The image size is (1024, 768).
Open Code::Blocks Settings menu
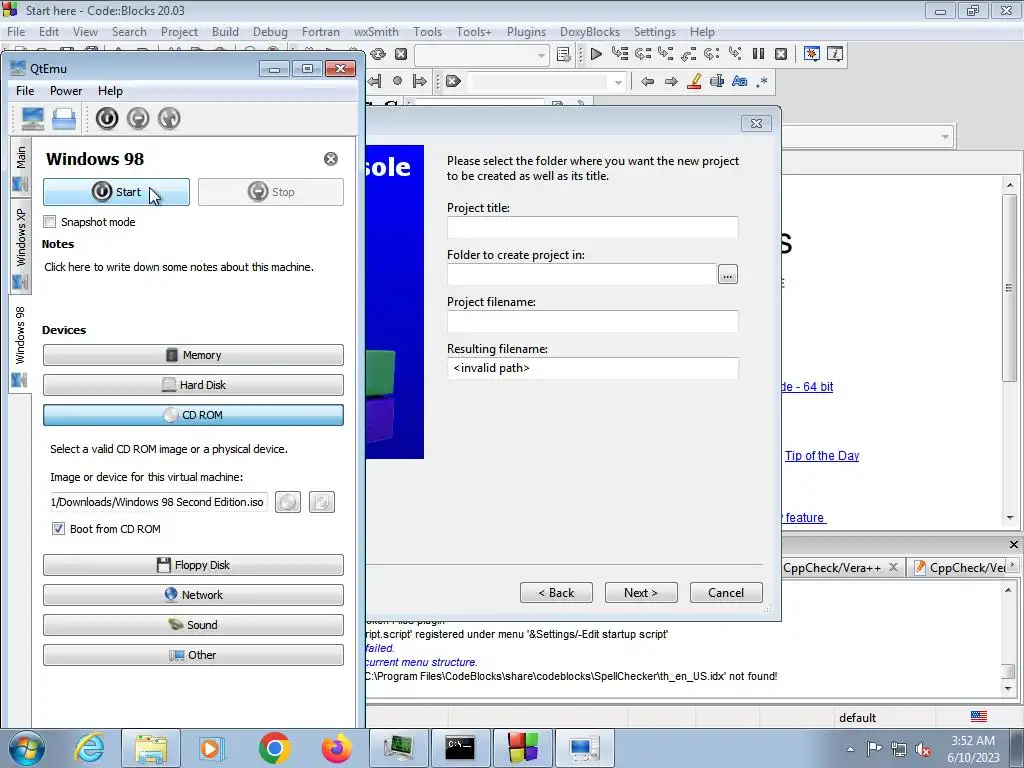pos(654,32)
